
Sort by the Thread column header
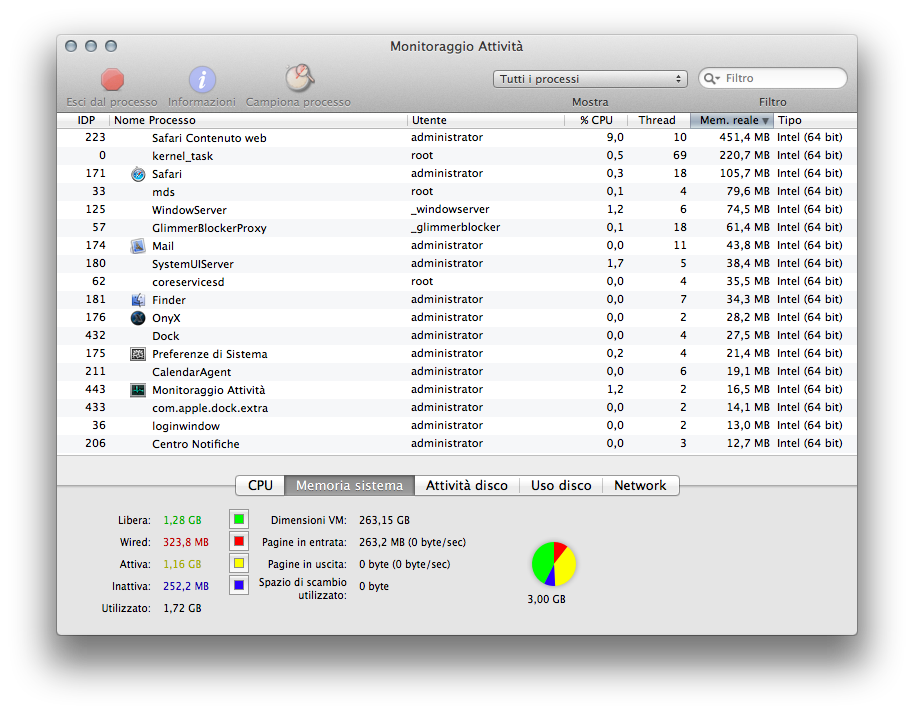(657, 120)
